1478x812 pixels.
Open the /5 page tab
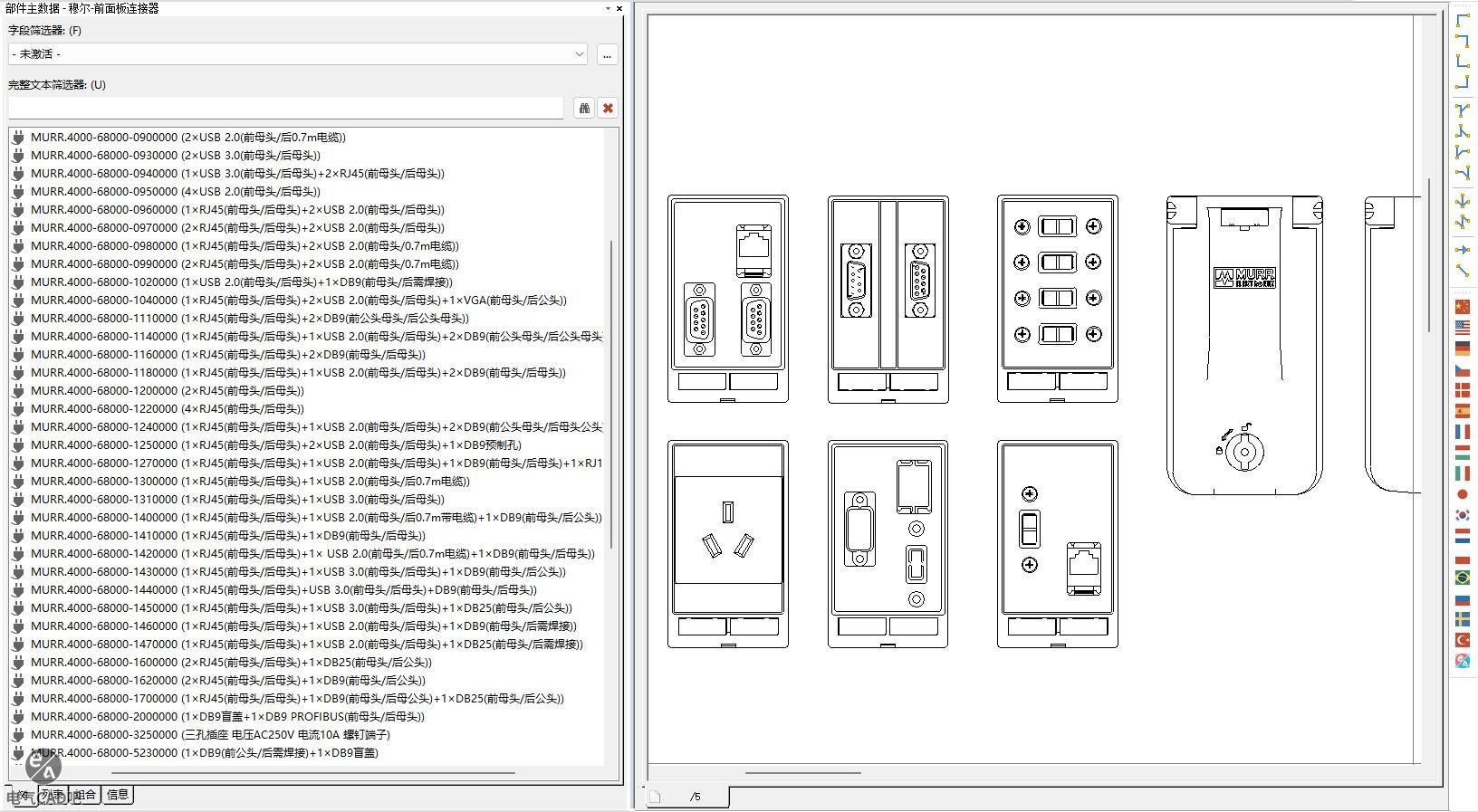point(695,797)
